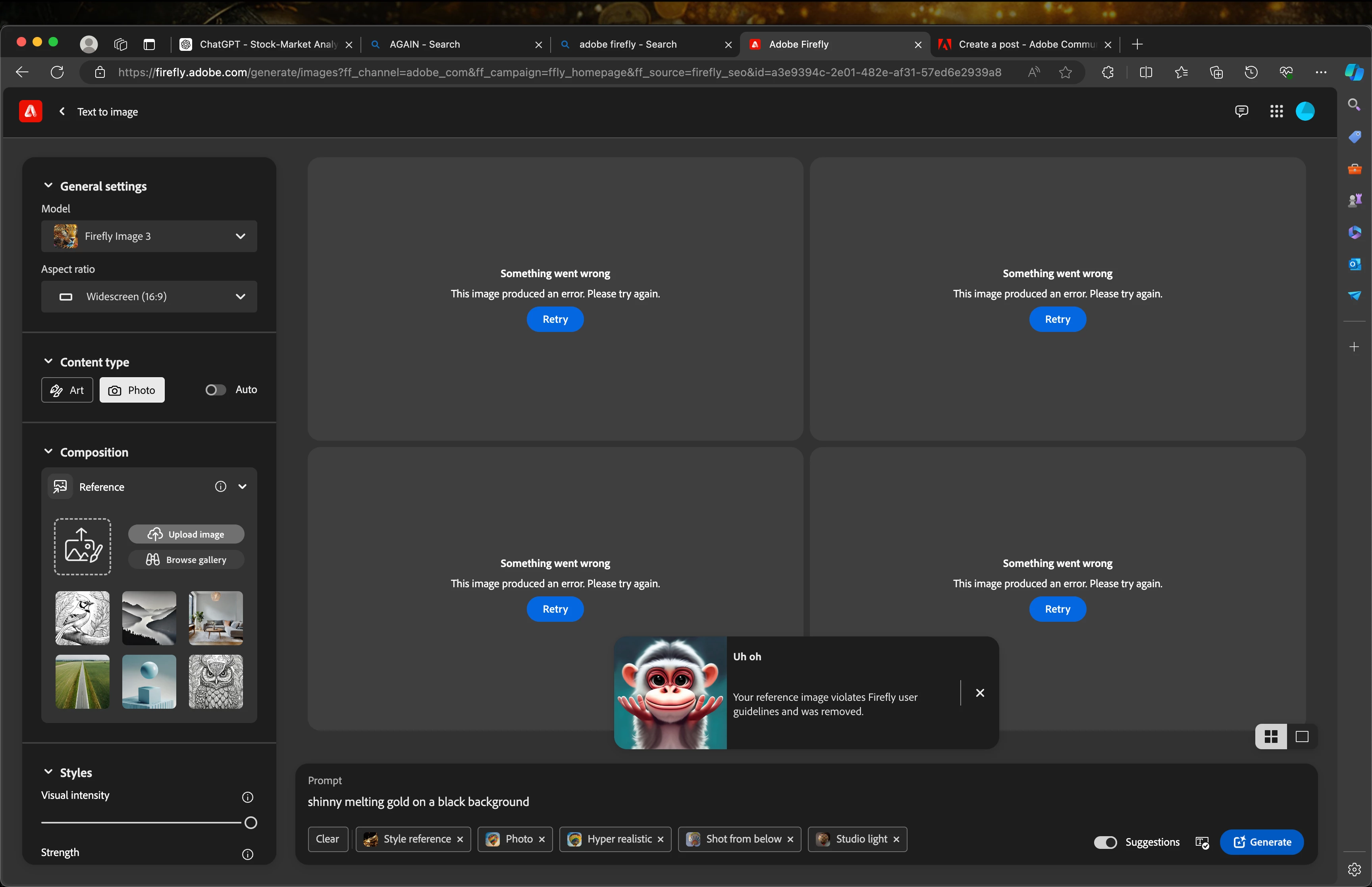Viewport: 1372px width, 887px height.
Task: Switch to ChatGPT Stock-Market tab
Action: (268, 44)
